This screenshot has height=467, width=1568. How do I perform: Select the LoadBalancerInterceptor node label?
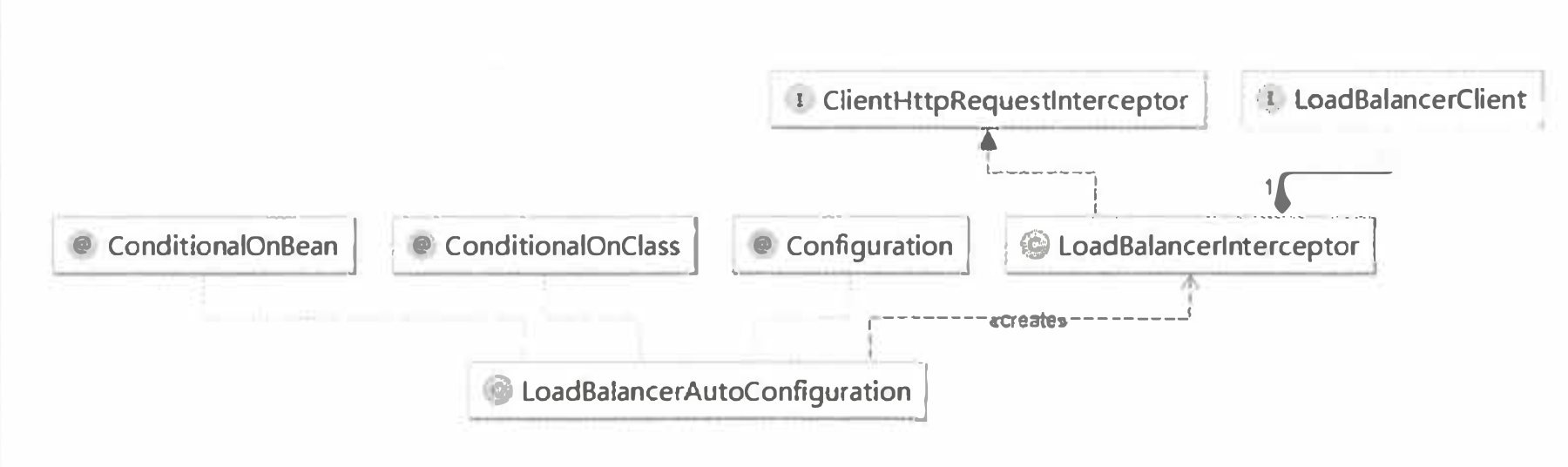[x=1207, y=247]
